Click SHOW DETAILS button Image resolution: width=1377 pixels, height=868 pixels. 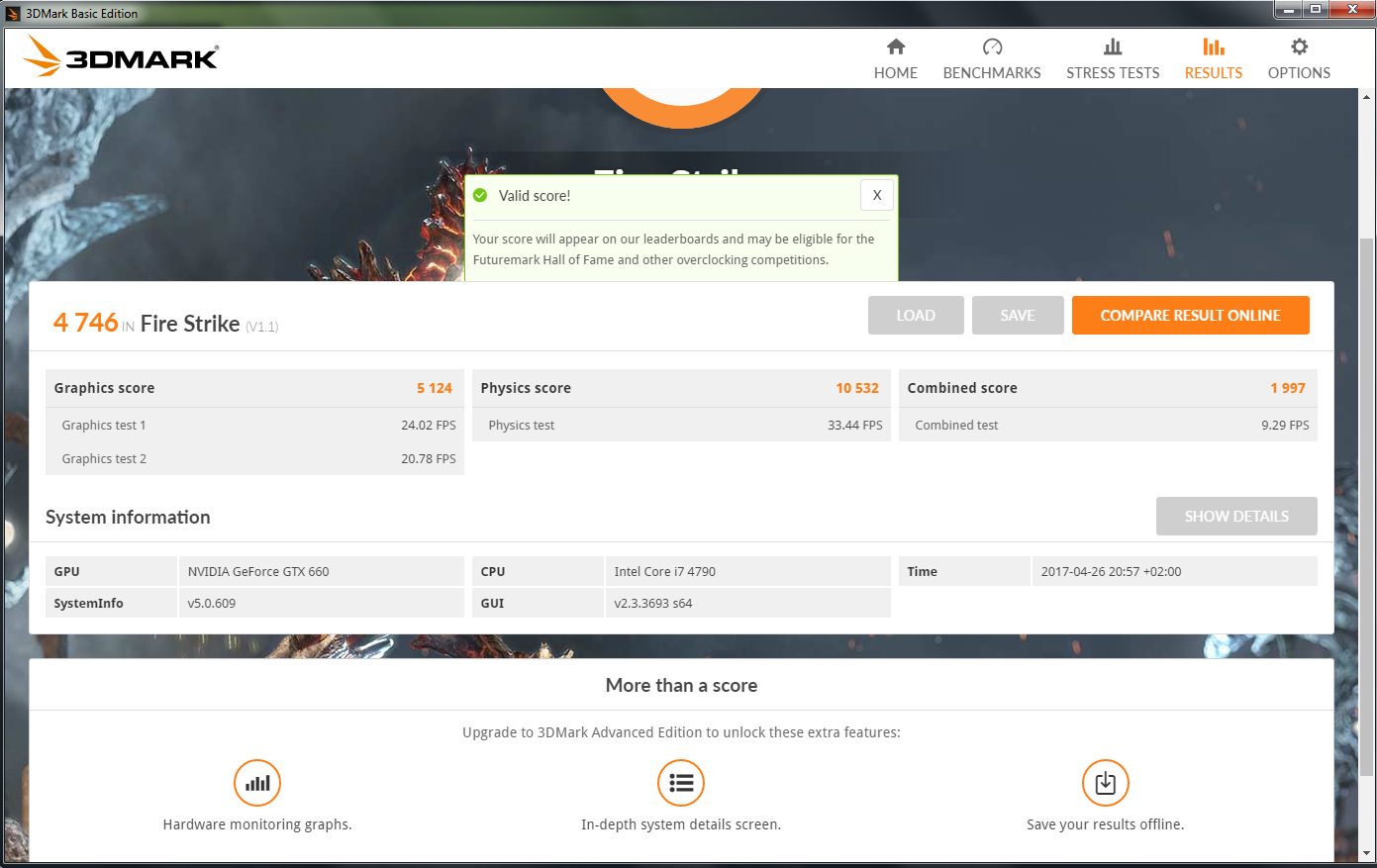pyautogui.click(x=1236, y=517)
